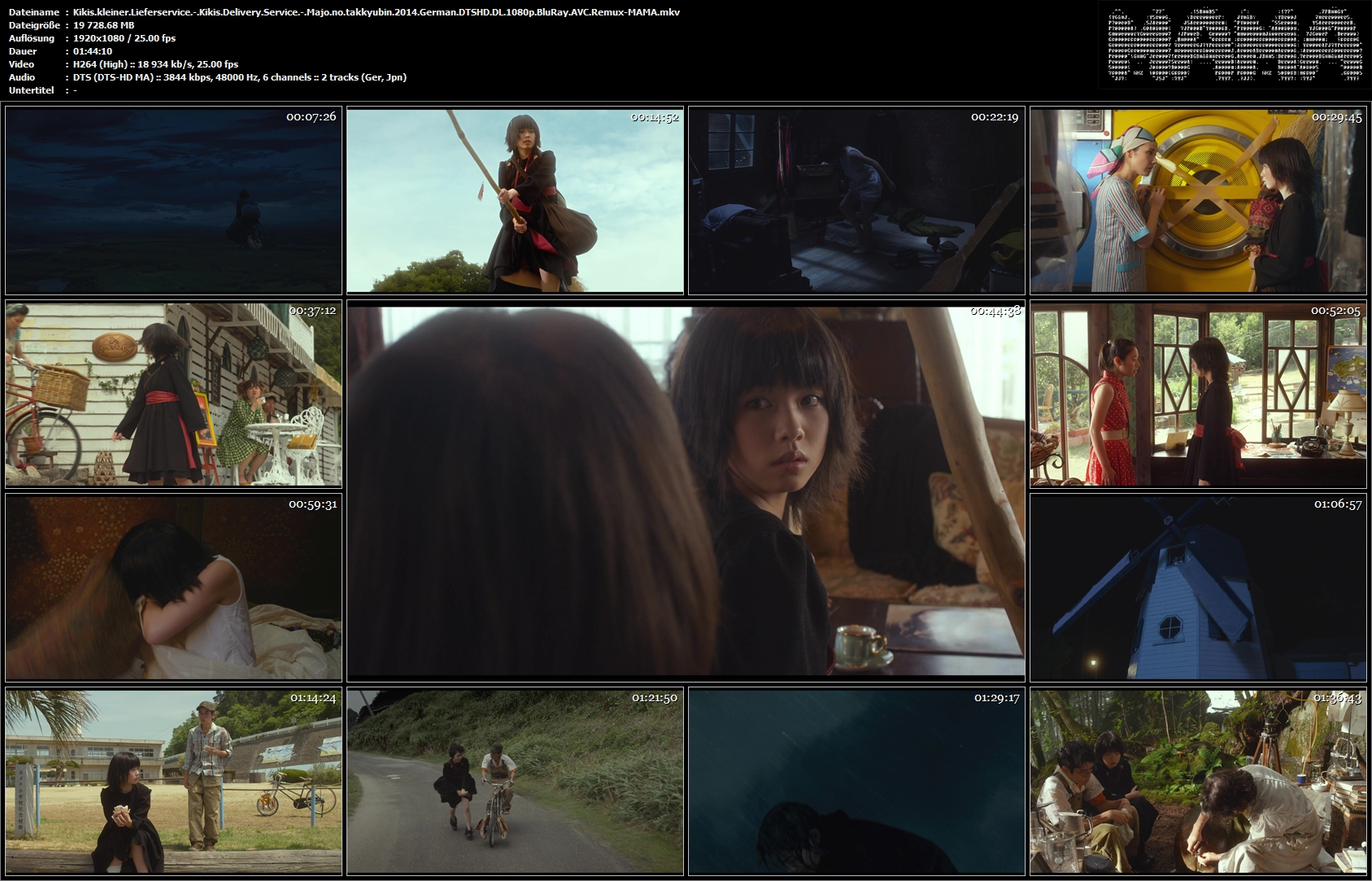Click the 00:07:26 timestamp

[x=311, y=117]
